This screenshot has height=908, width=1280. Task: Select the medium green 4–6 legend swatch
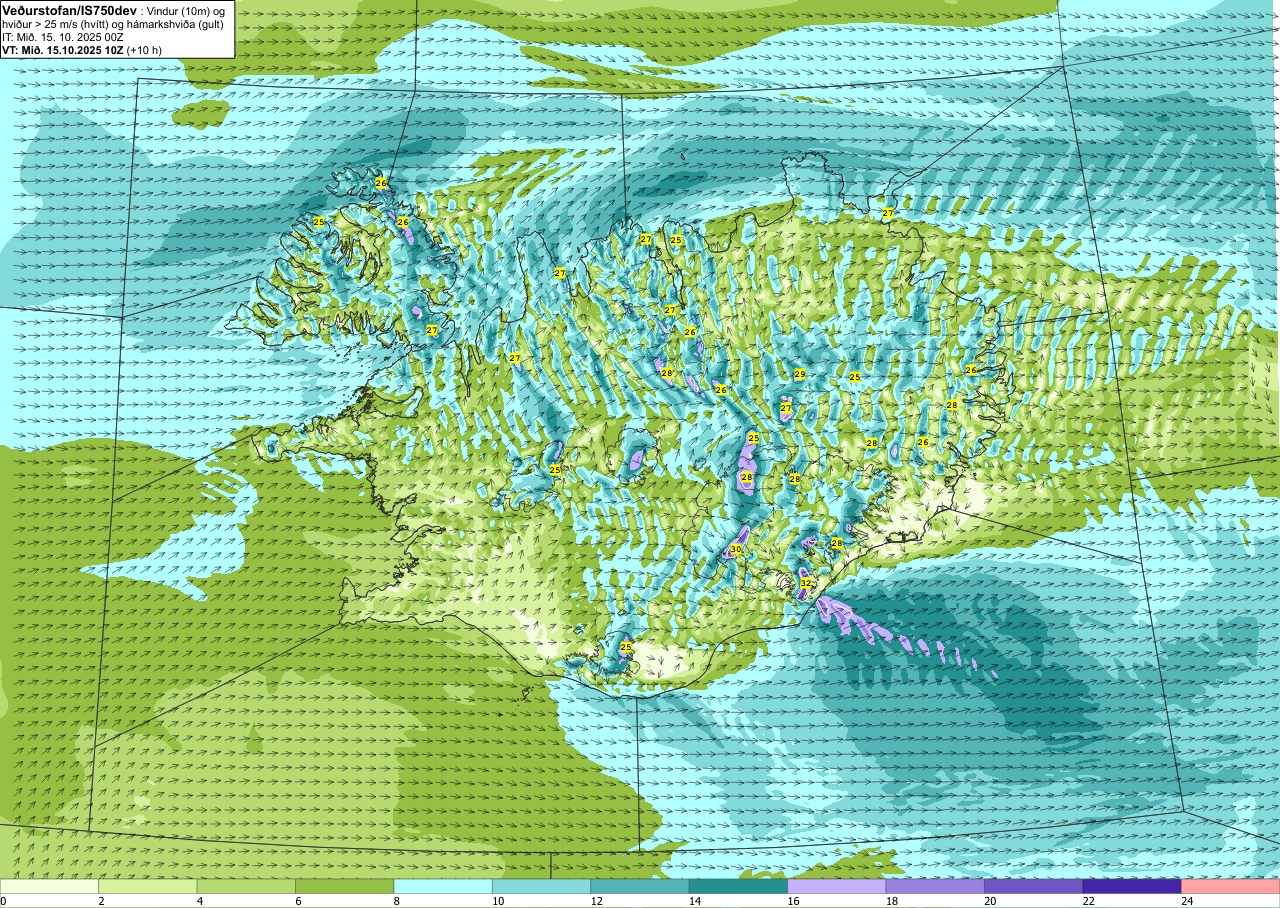tap(246, 887)
